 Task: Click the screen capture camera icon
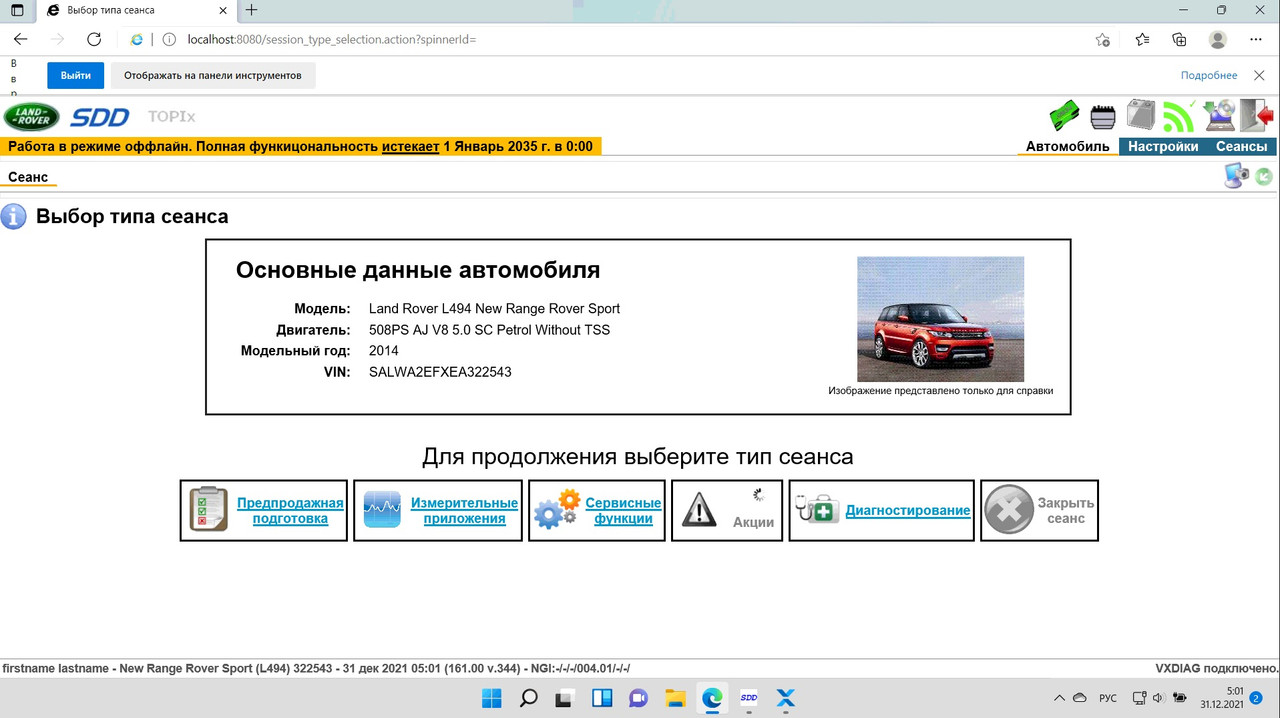1237,176
